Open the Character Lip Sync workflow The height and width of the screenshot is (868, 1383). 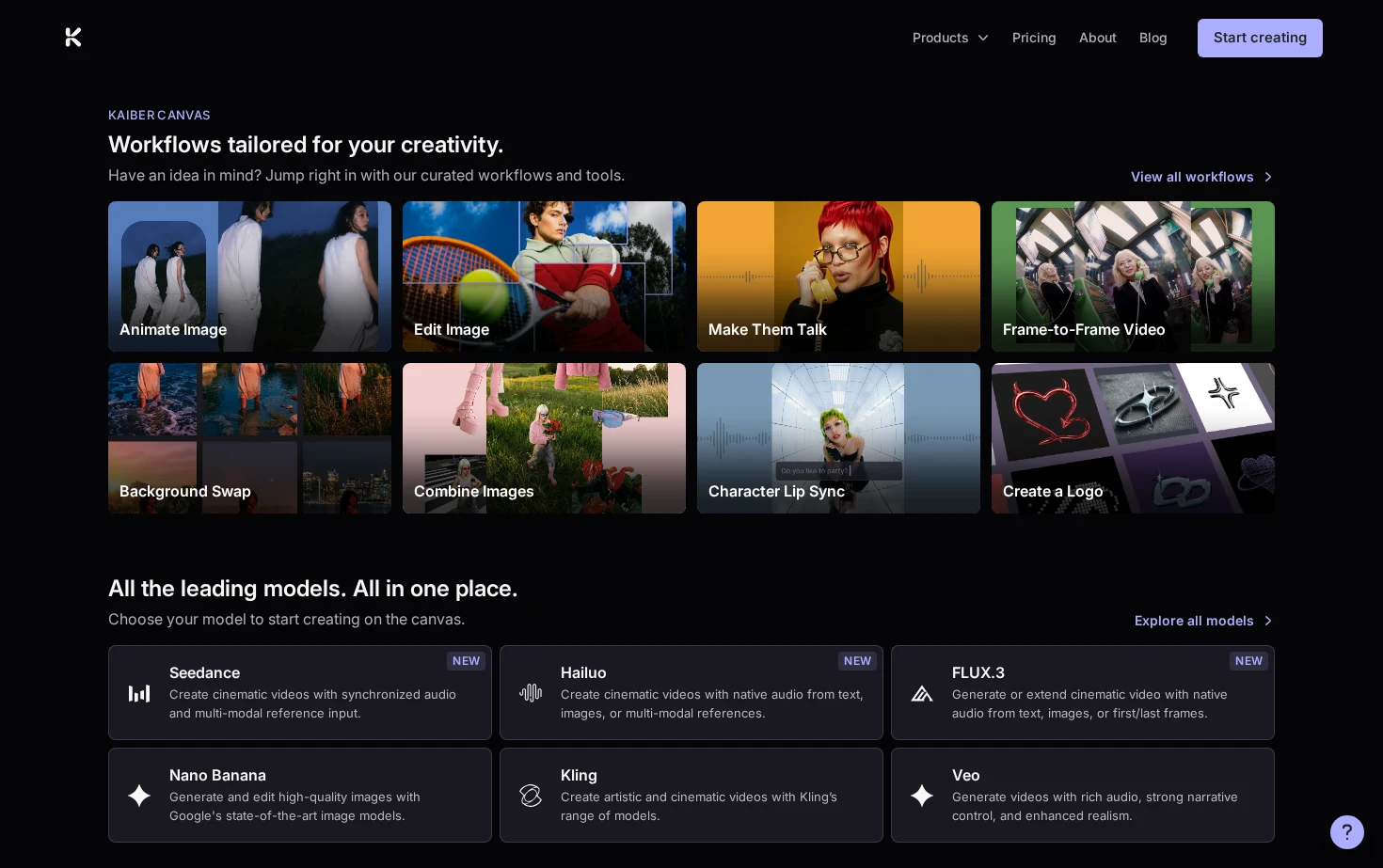tap(838, 438)
